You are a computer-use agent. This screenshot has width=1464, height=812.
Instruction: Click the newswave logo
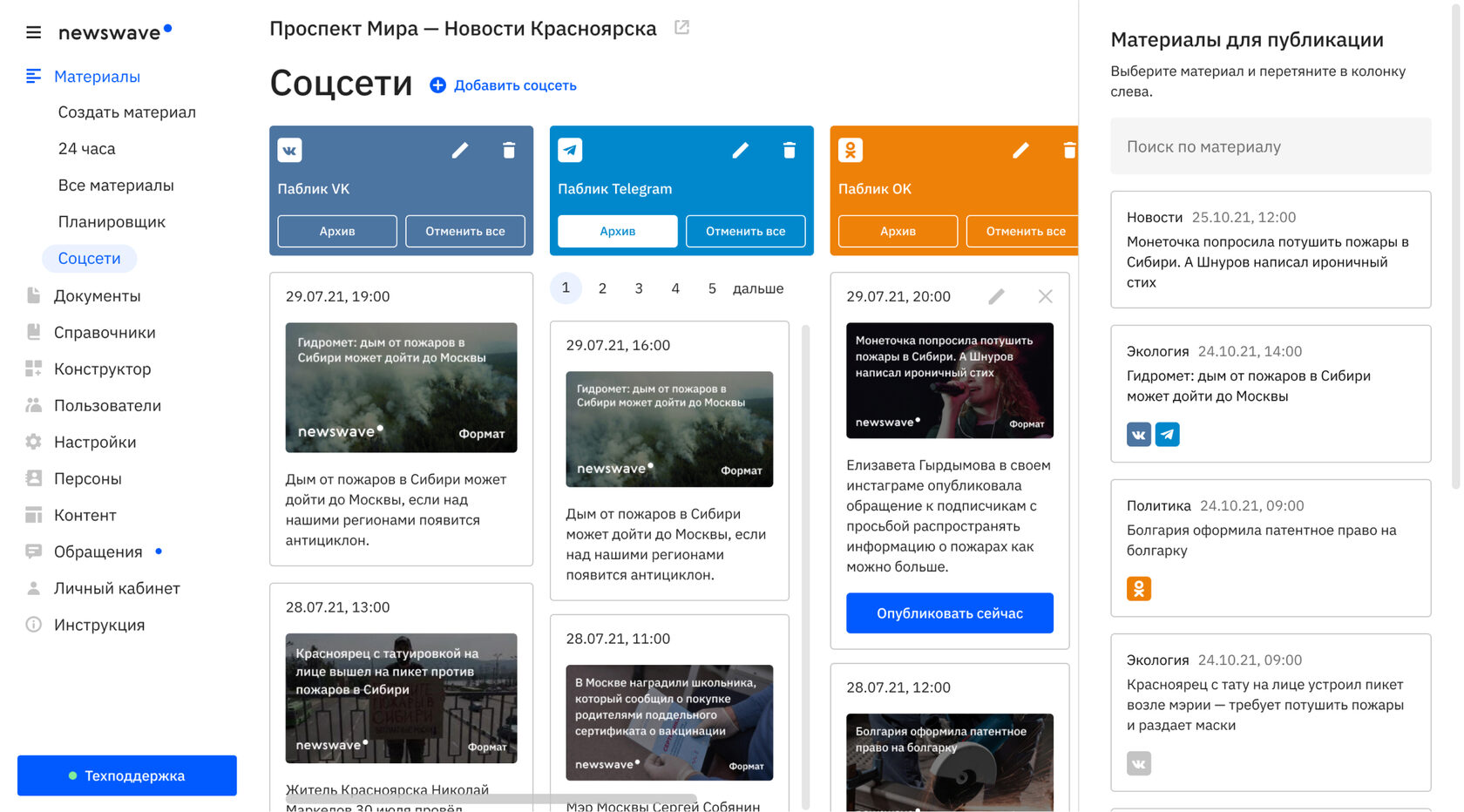[x=115, y=32]
